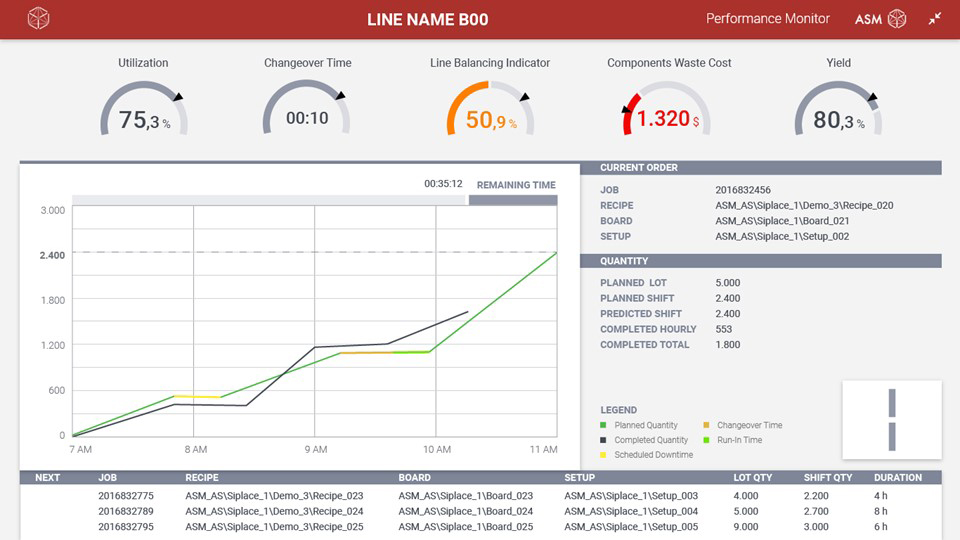The image size is (960, 540).
Task: Click the LINE NAME B00 title
Action: pos(428,19)
